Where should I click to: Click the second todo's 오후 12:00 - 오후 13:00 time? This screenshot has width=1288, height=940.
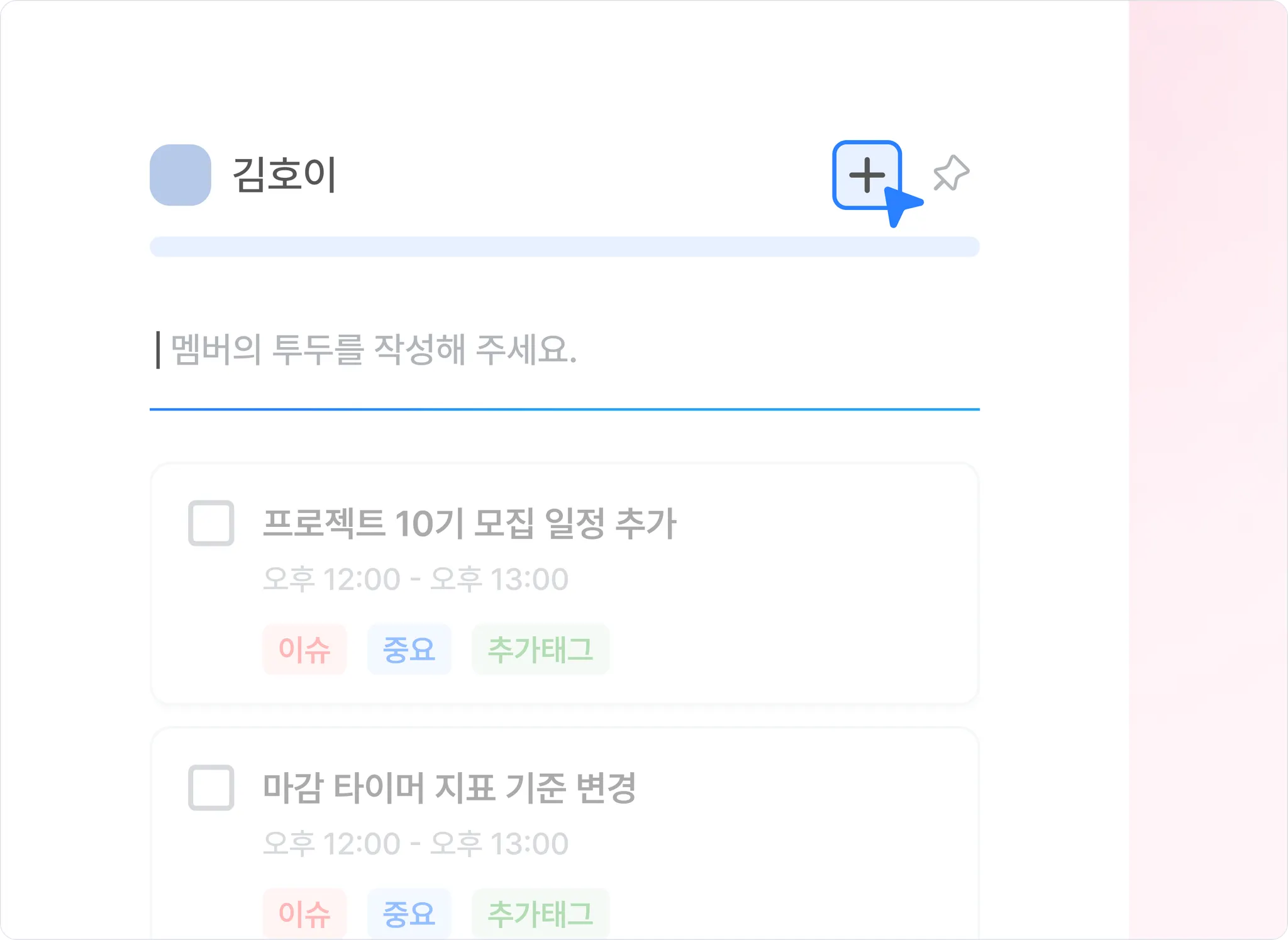click(x=415, y=843)
